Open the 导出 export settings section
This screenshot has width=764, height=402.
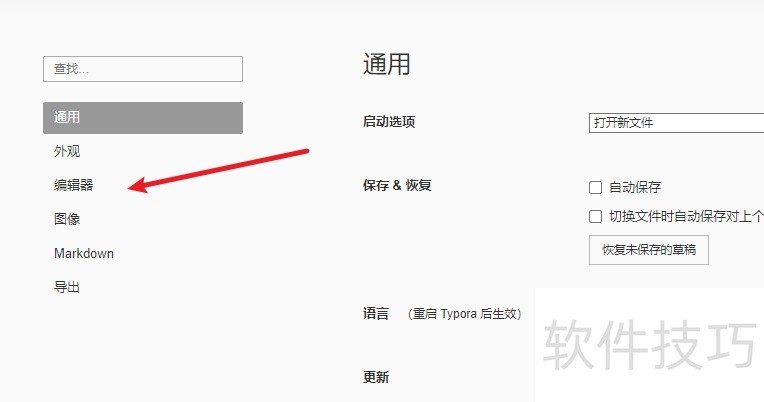(x=67, y=287)
